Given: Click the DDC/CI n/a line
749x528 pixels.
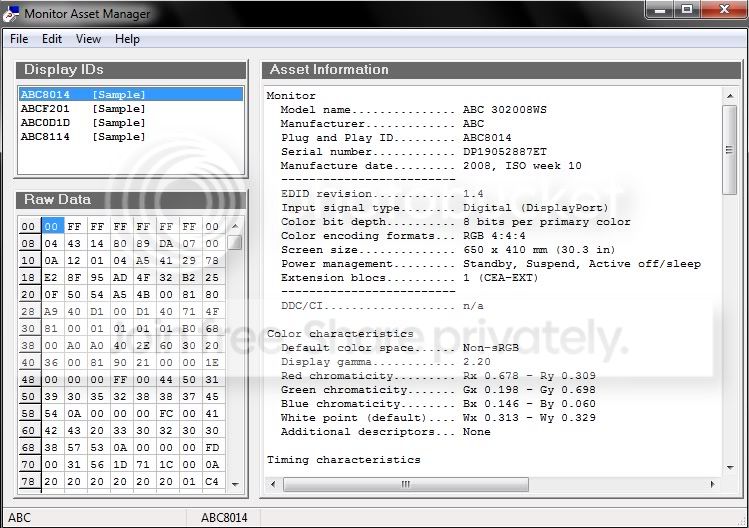Looking at the screenshot, I should (382, 306).
